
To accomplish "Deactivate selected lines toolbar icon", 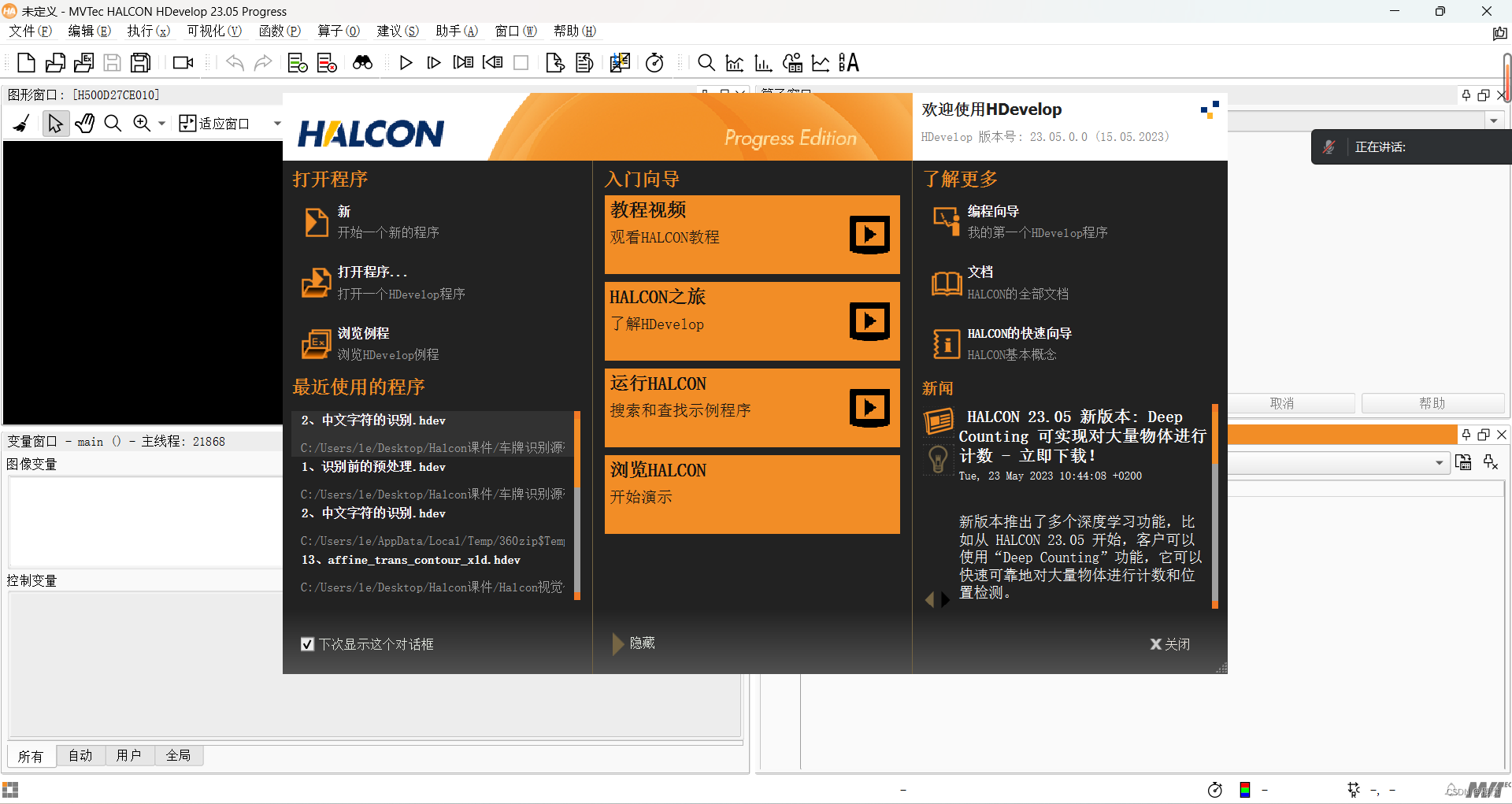I will [327, 62].
